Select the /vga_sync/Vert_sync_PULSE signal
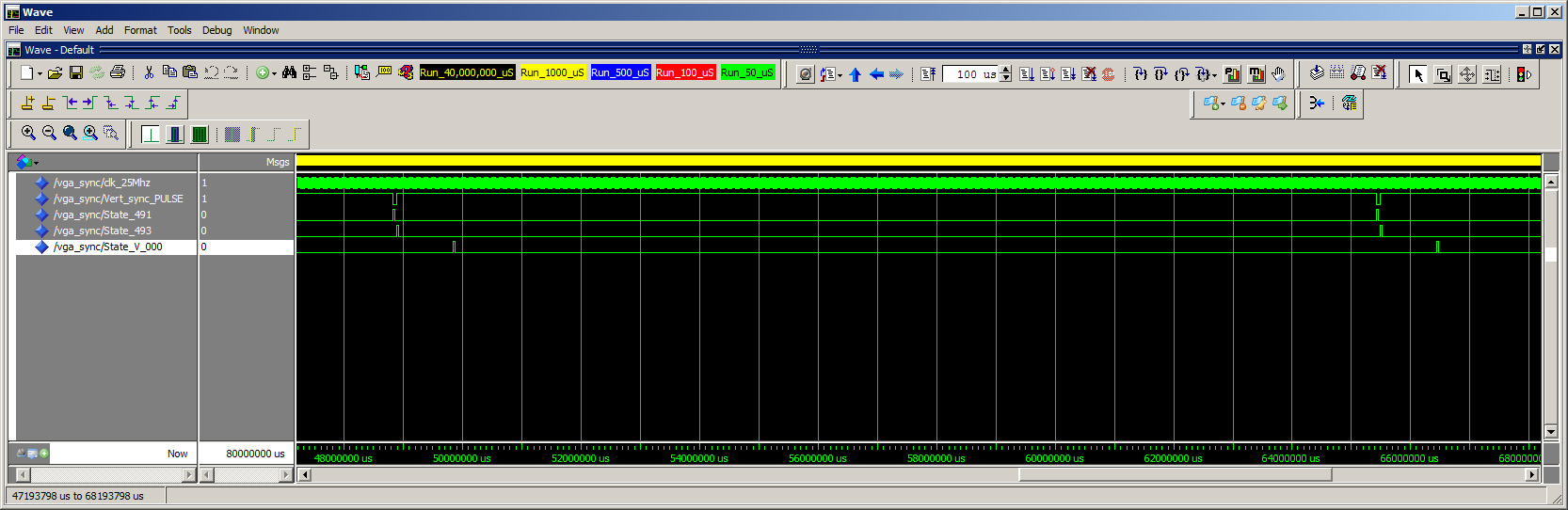 pyautogui.click(x=118, y=199)
